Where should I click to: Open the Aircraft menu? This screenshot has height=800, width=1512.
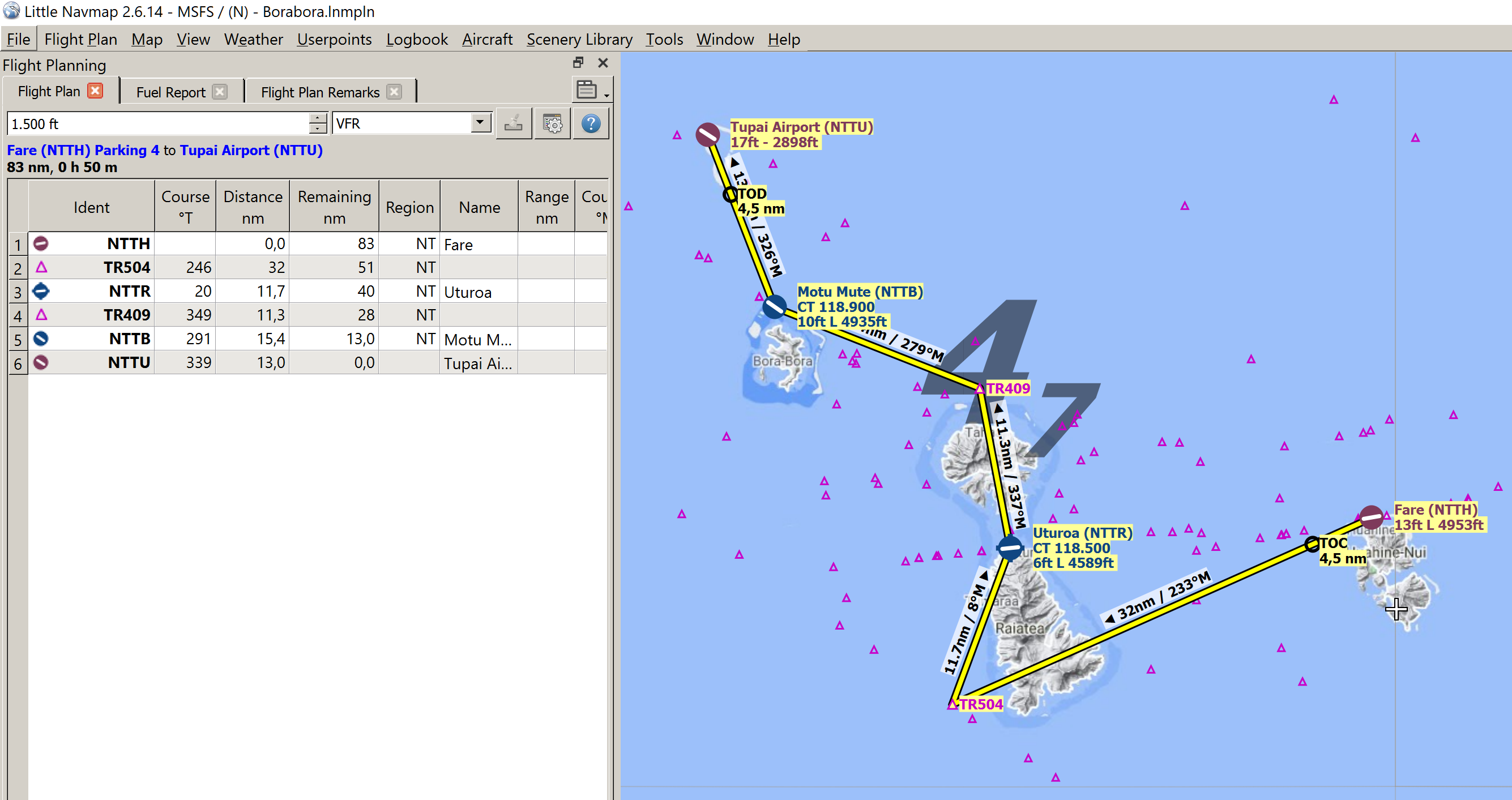pos(486,39)
